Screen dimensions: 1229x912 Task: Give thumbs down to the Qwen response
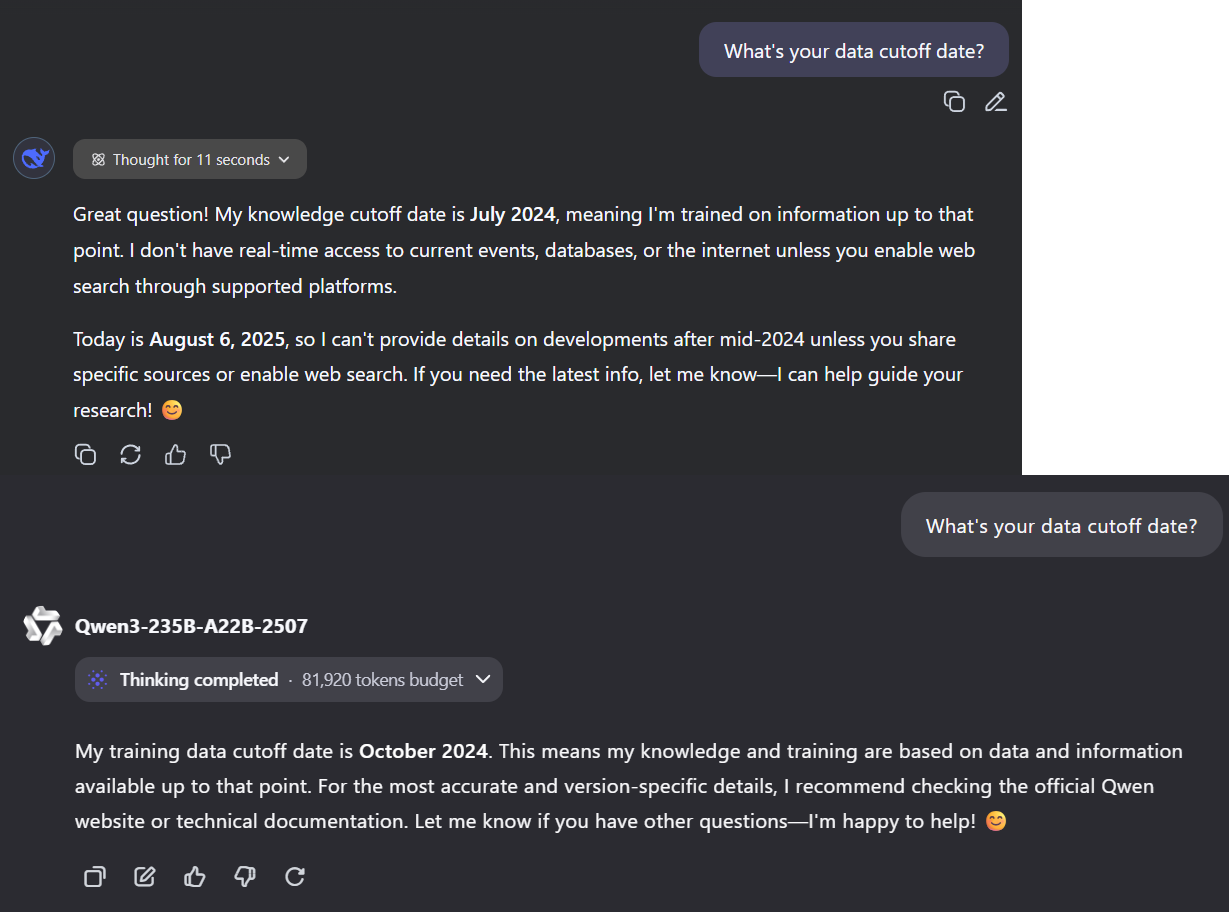(x=245, y=877)
